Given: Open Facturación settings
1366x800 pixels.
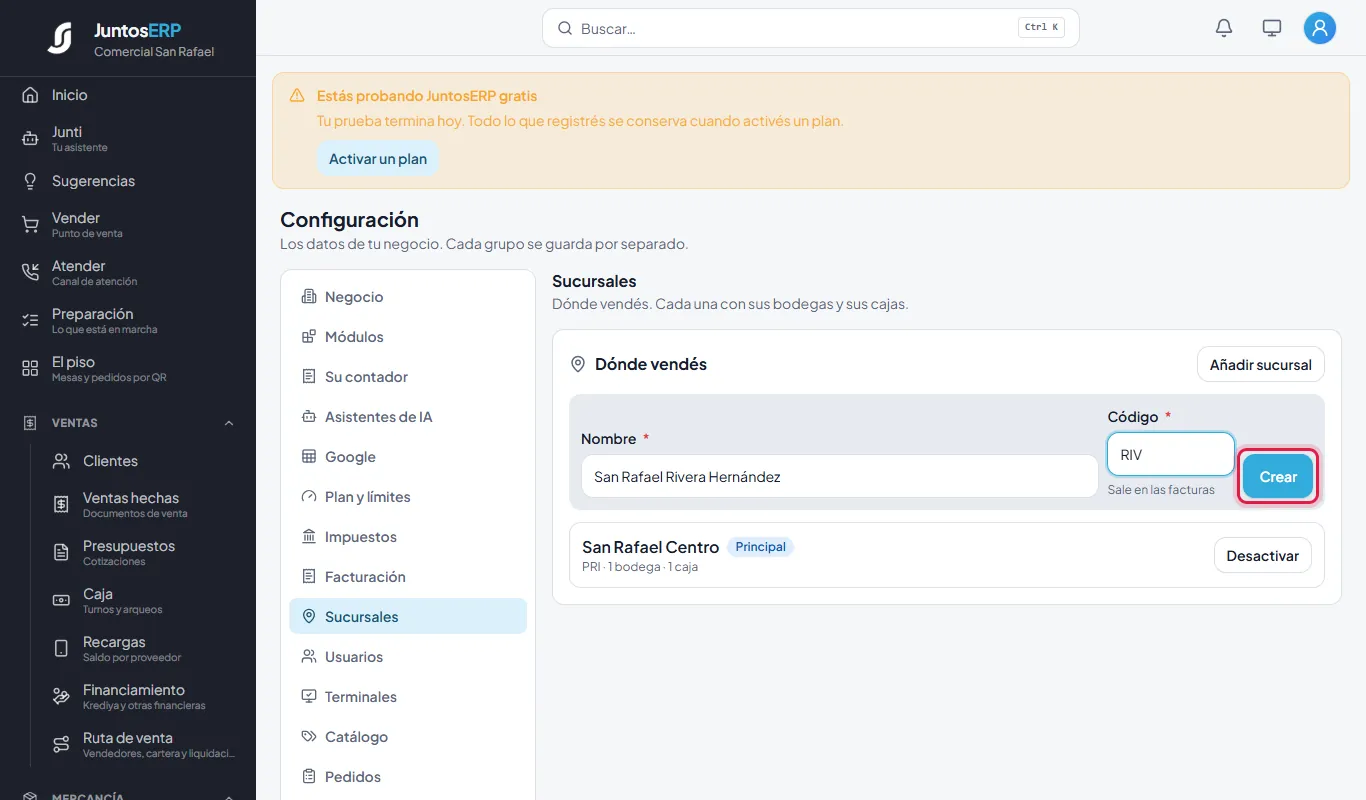Looking at the screenshot, I should (408, 577).
